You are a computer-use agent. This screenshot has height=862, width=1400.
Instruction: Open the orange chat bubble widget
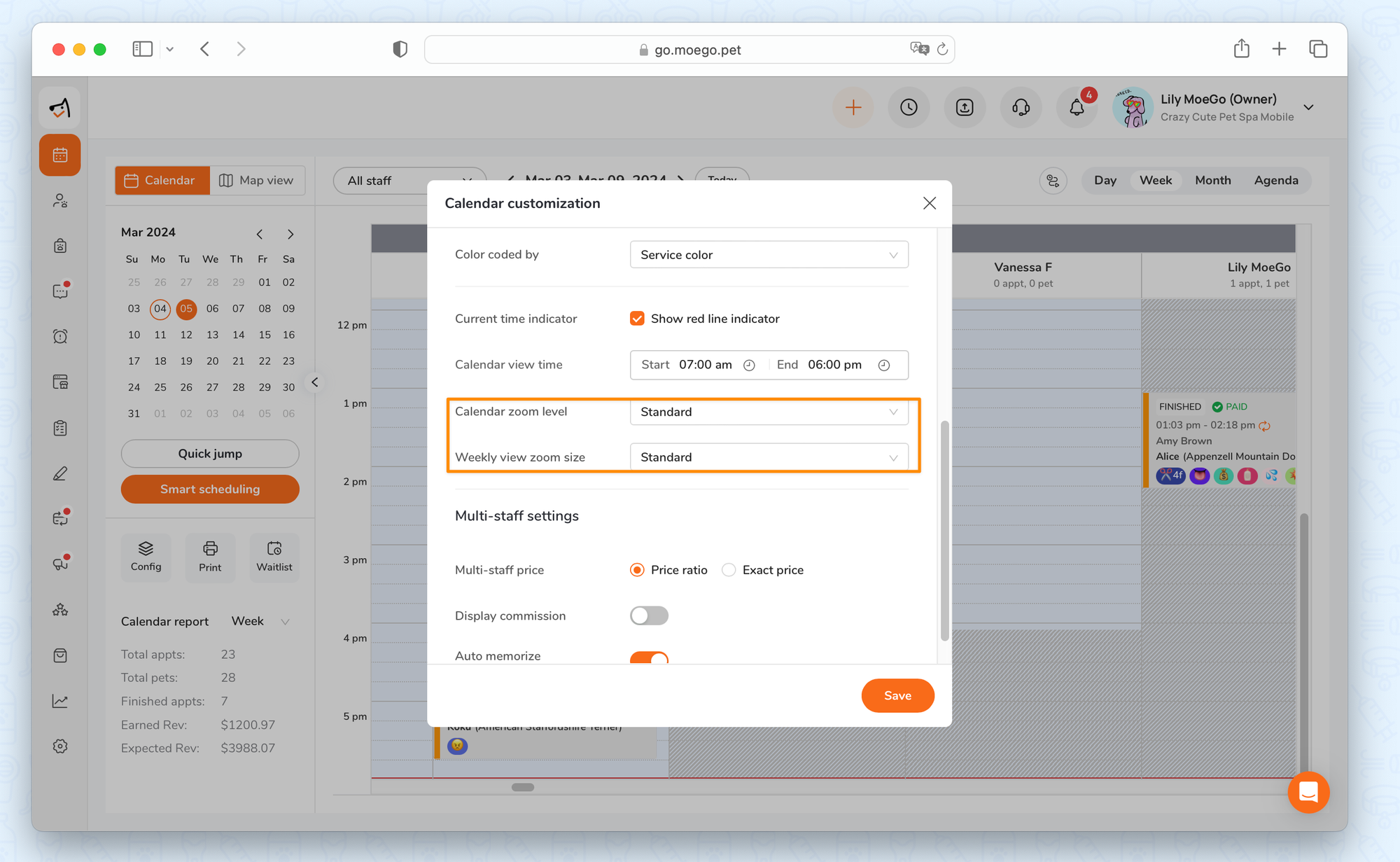click(x=1308, y=792)
